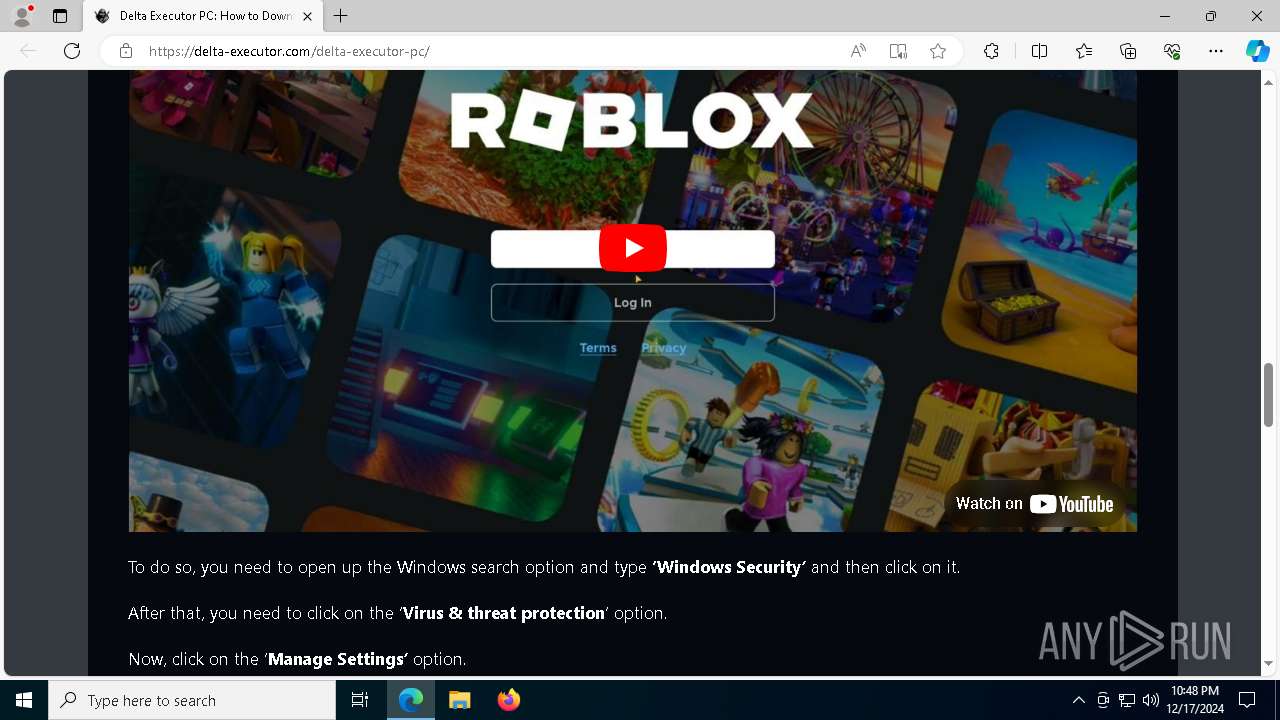Select the Delta Executor PC tab
Viewport: 1280px width, 720px height.
(x=203, y=16)
